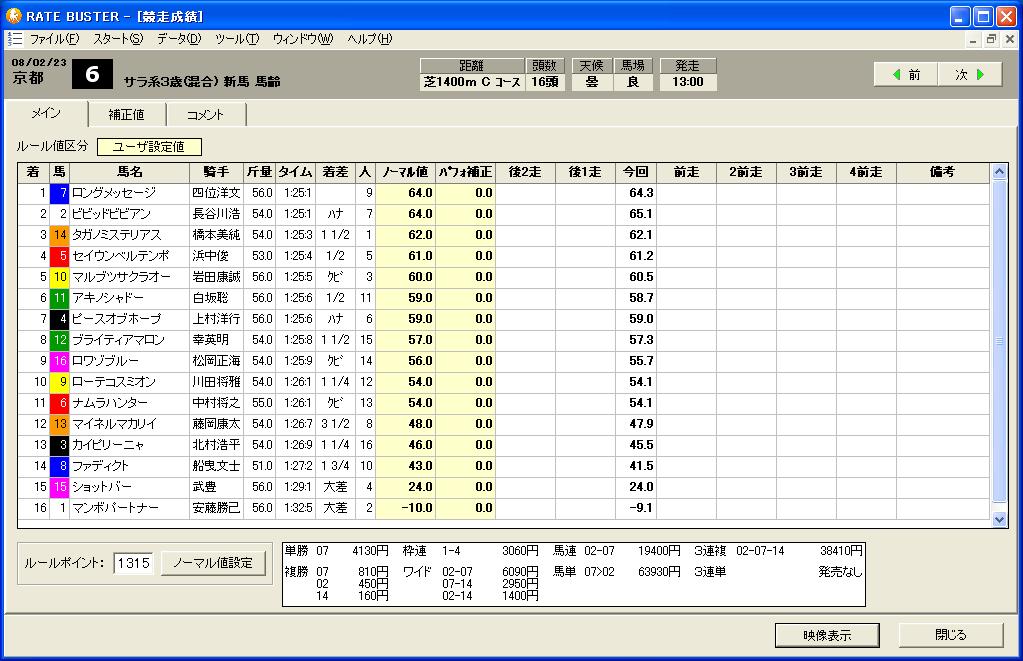The height and width of the screenshot is (661, 1023).
Task: Click the ノーマル値 column header
Action: click(405, 172)
